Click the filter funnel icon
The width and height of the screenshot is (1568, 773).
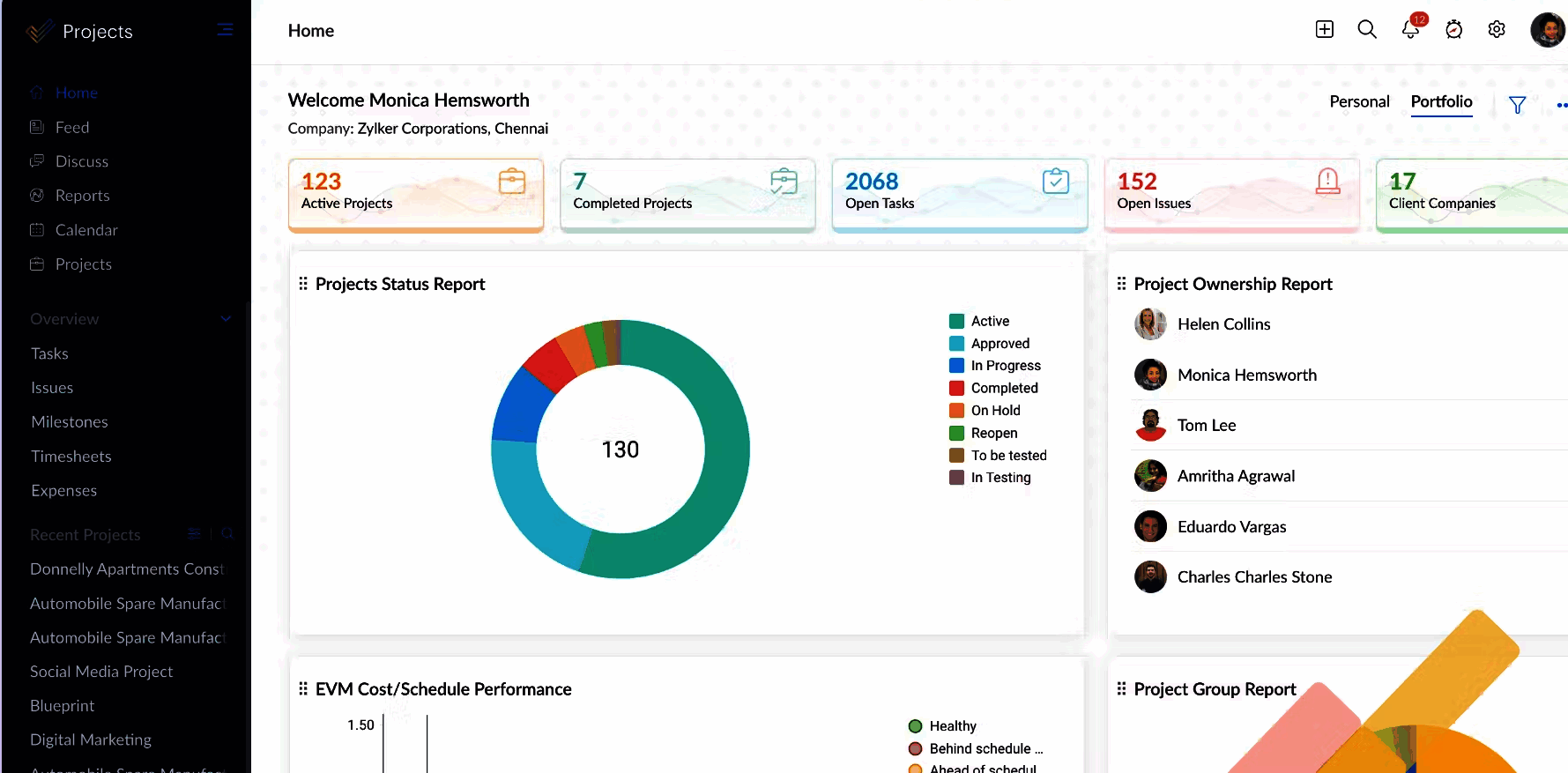1517,105
